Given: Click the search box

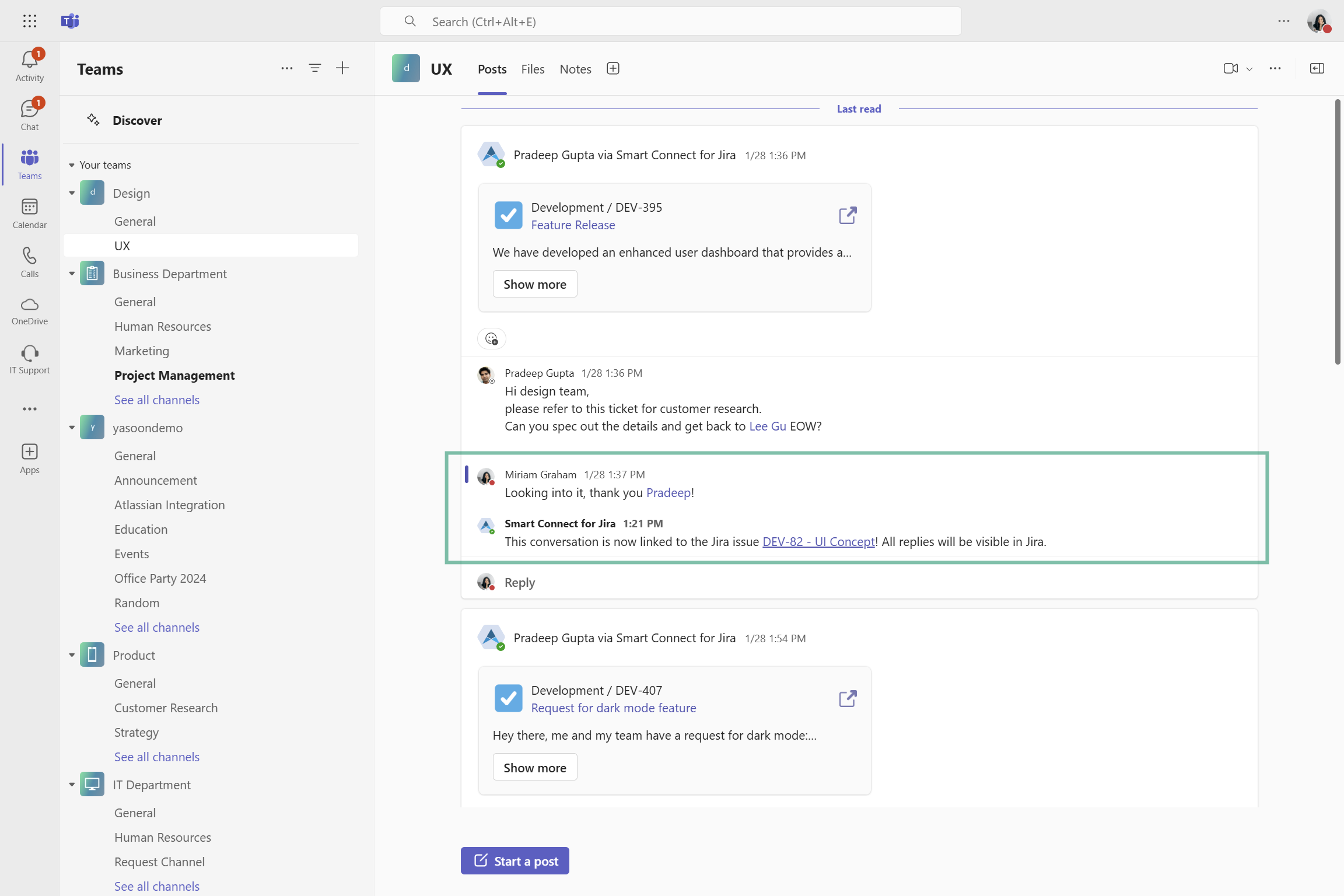Looking at the screenshot, I should pos(671,22).
